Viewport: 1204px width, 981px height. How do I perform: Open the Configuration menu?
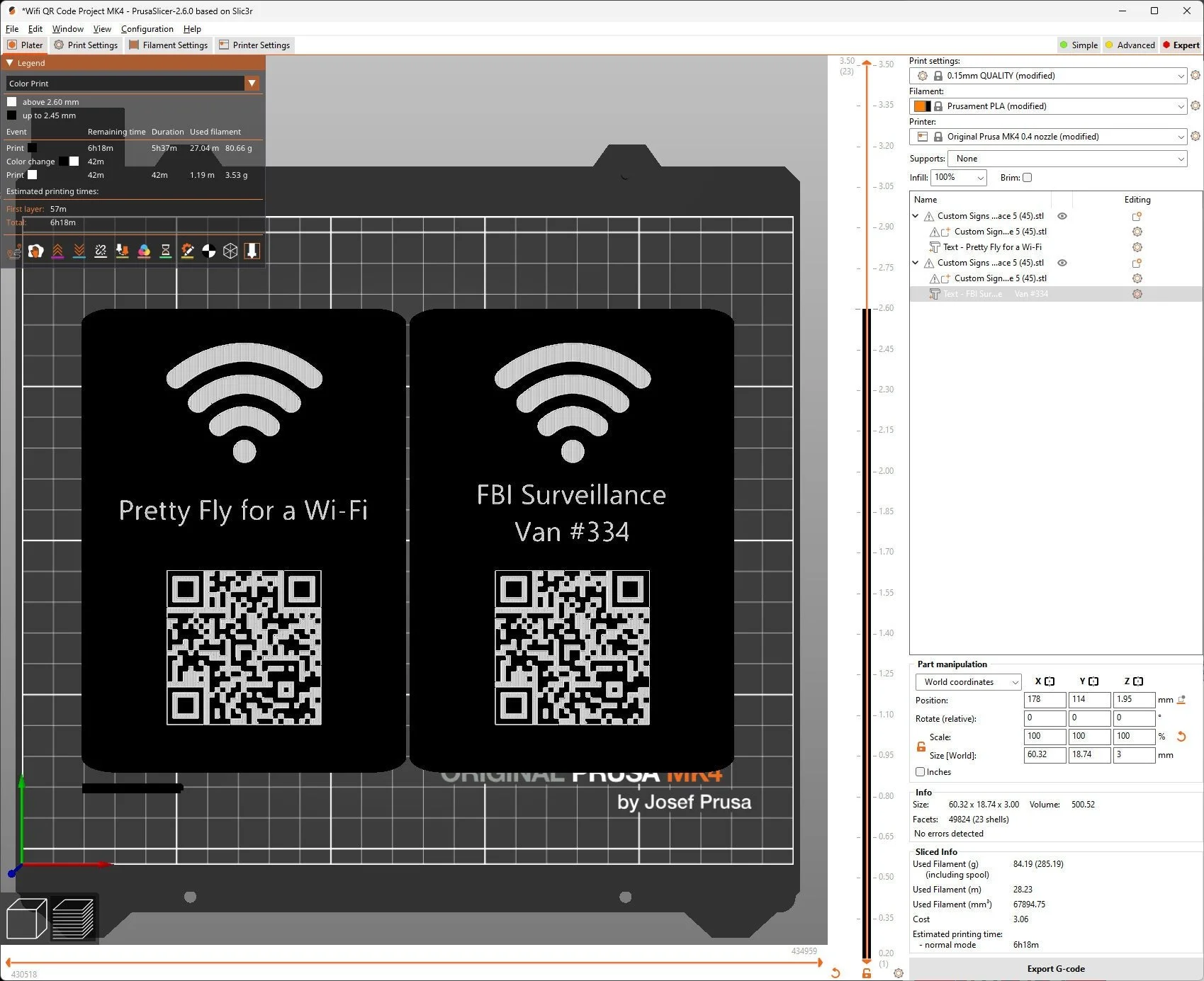pyautogui.click(x=147, y=29)
